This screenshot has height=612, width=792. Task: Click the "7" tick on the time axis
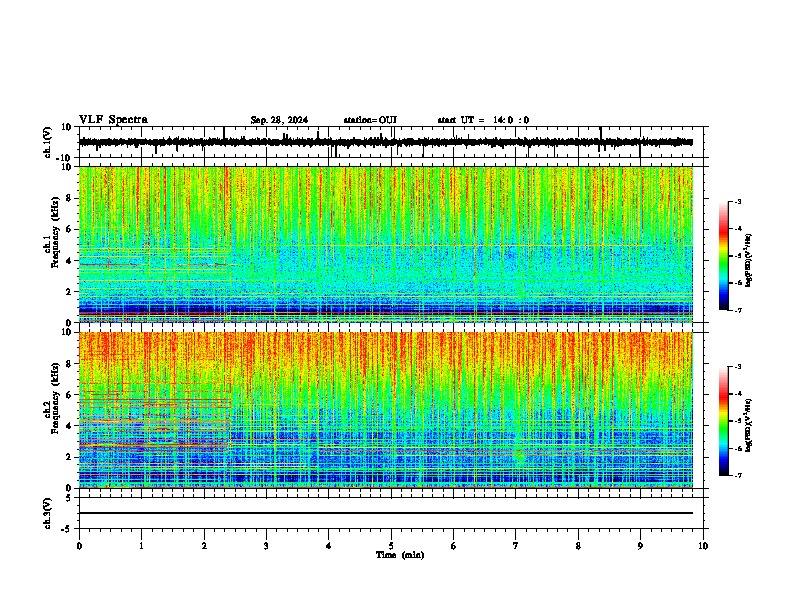pos(516,546)
